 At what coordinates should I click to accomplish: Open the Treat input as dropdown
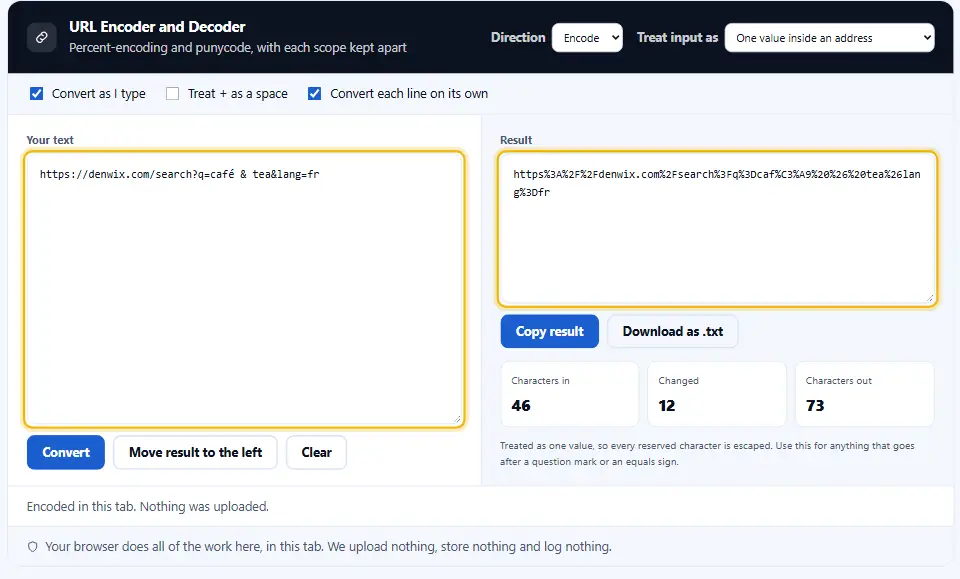(830, 38)
